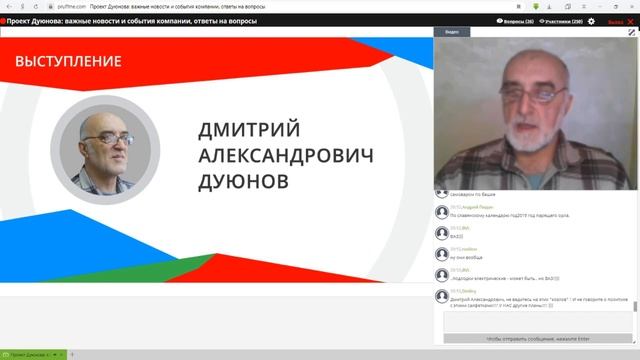Click the red Выход exit link
640x360 pixels.
pyautogui.click(x=615, y=22)
